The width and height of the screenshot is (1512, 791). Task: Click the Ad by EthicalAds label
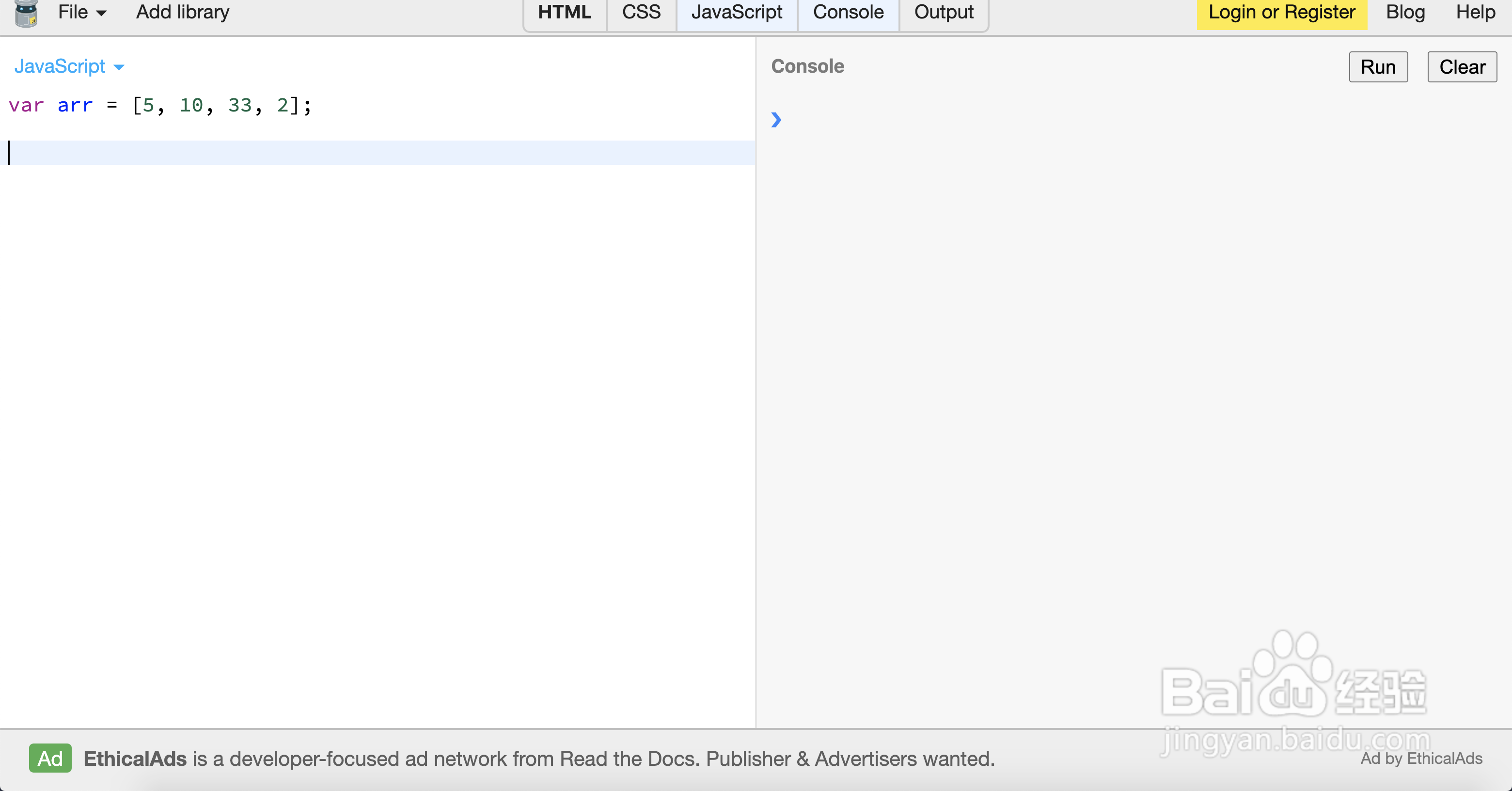[x=1421, y=758]
